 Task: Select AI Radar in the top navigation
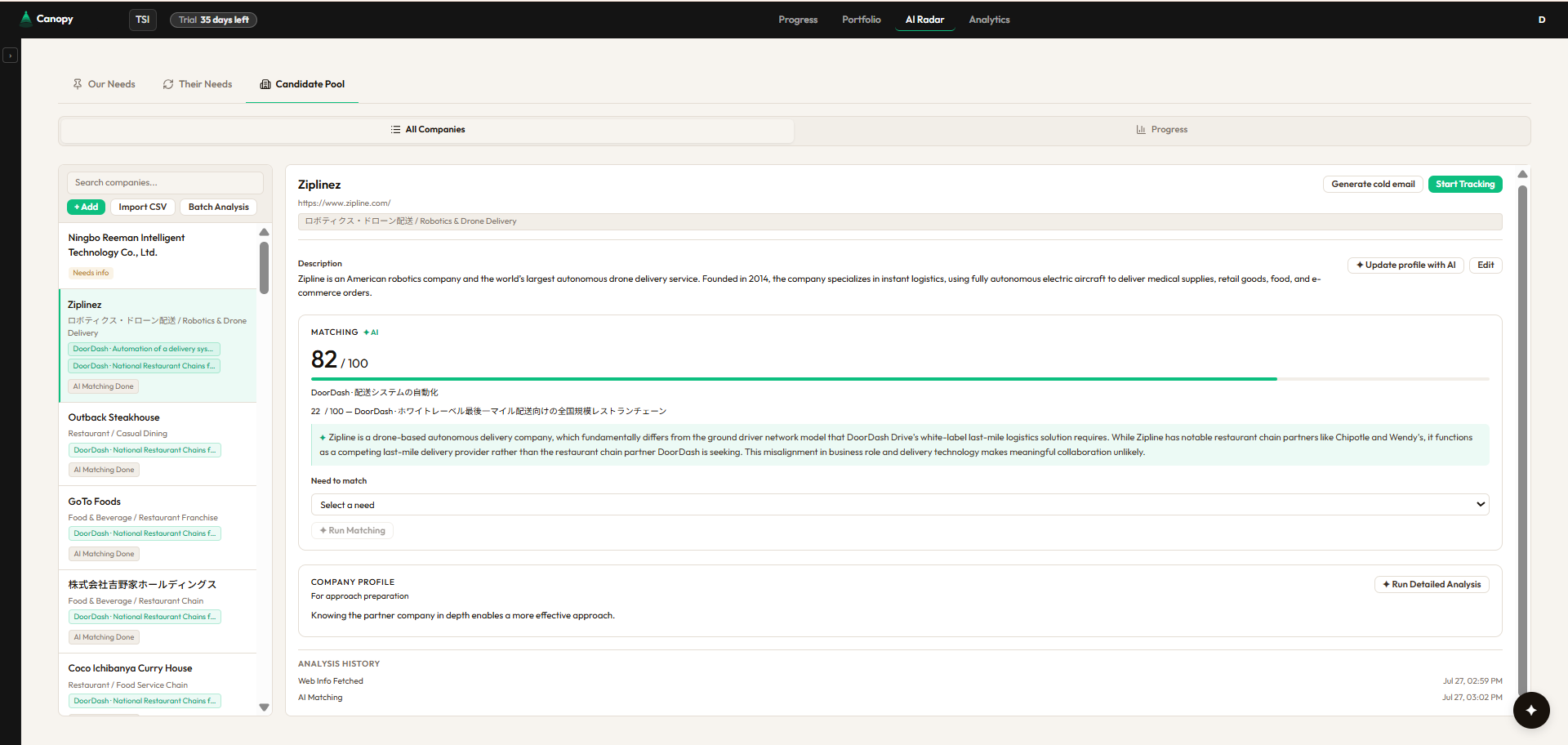pyautogui.click(x=924, y=20)
